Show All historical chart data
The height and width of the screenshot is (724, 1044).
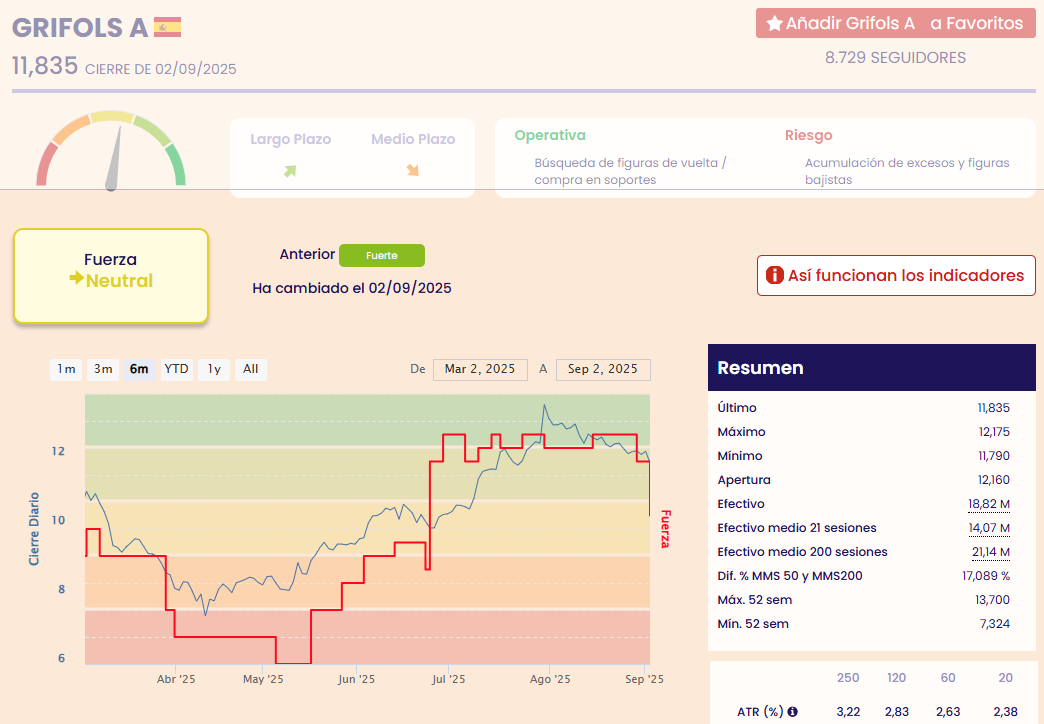tap(250, 369)
